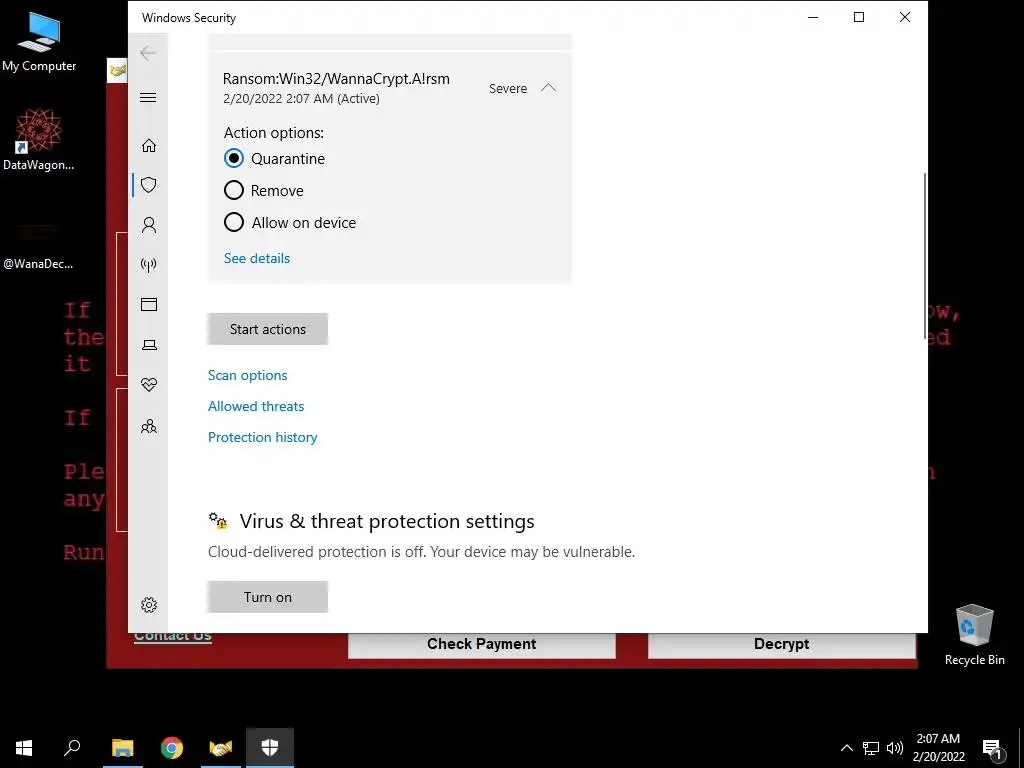Click Ransom:Win32/WannaCrypt.A!rsm threat name
Screen dimensions: 1024x768
pos(336,79)
